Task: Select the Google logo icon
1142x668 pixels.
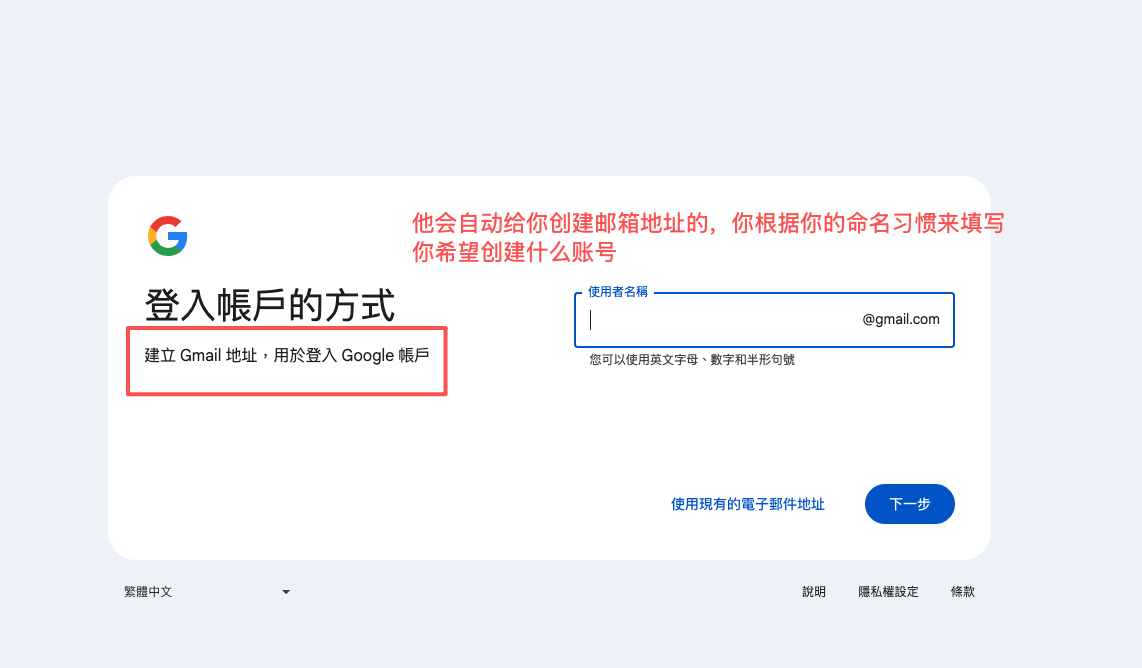Action: (168, 236)
